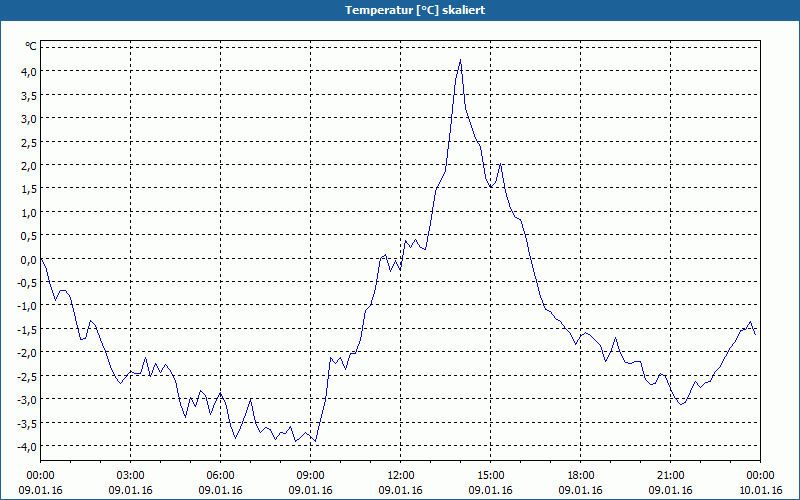Image resolution: width=800 pixels, height=500 pixels.
Task: Click the -4,0 y-axis label
Action: [28, 447]
